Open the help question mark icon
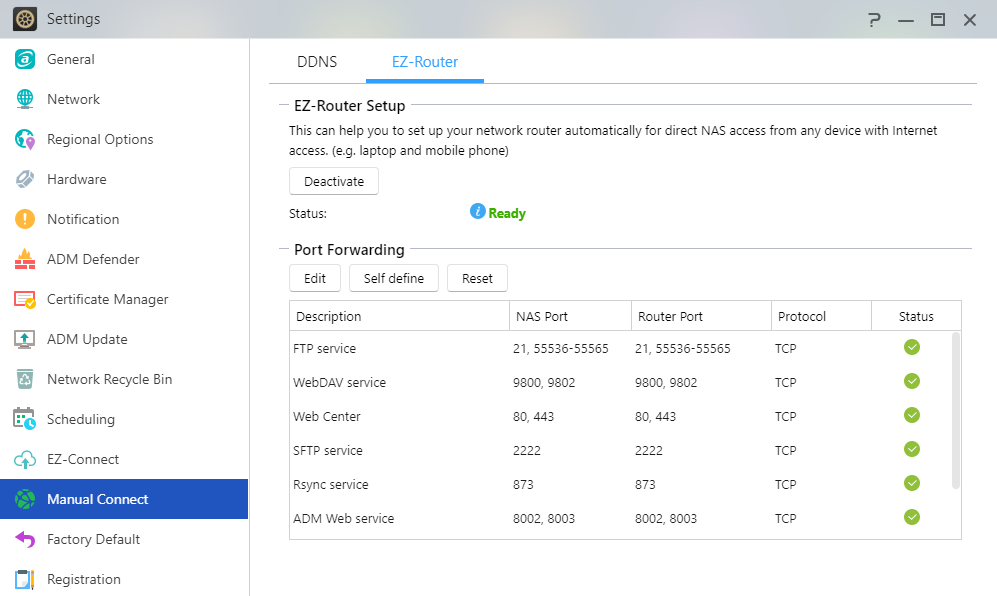This screenshot has height=596, width=997. (874, 19)
